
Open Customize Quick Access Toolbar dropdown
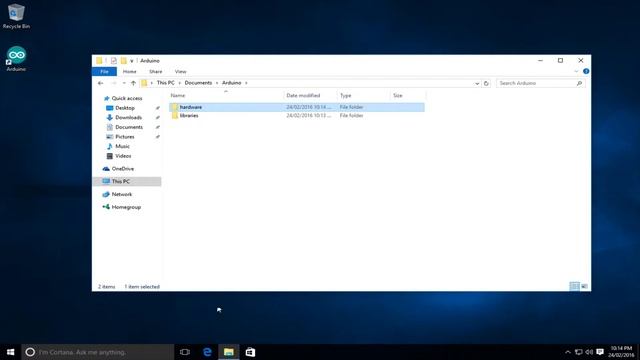(131, 61)
